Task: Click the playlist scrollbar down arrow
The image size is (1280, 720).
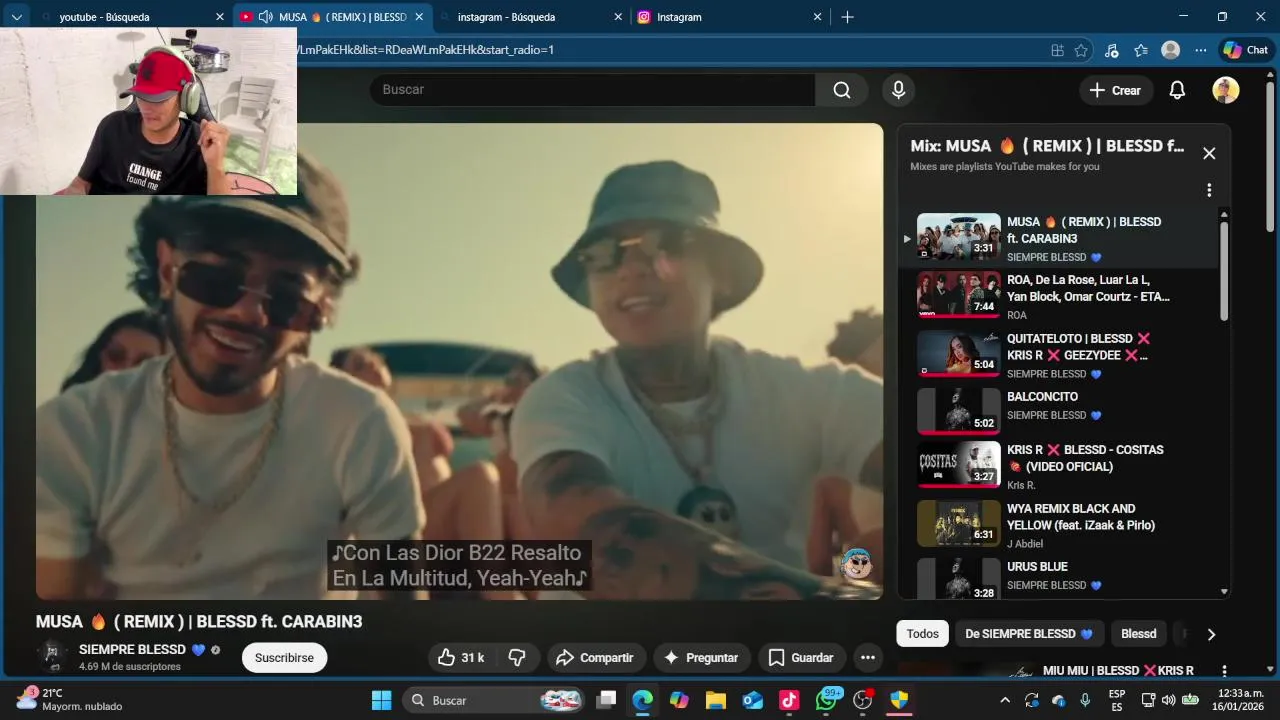Action: tap(1224, 592)
